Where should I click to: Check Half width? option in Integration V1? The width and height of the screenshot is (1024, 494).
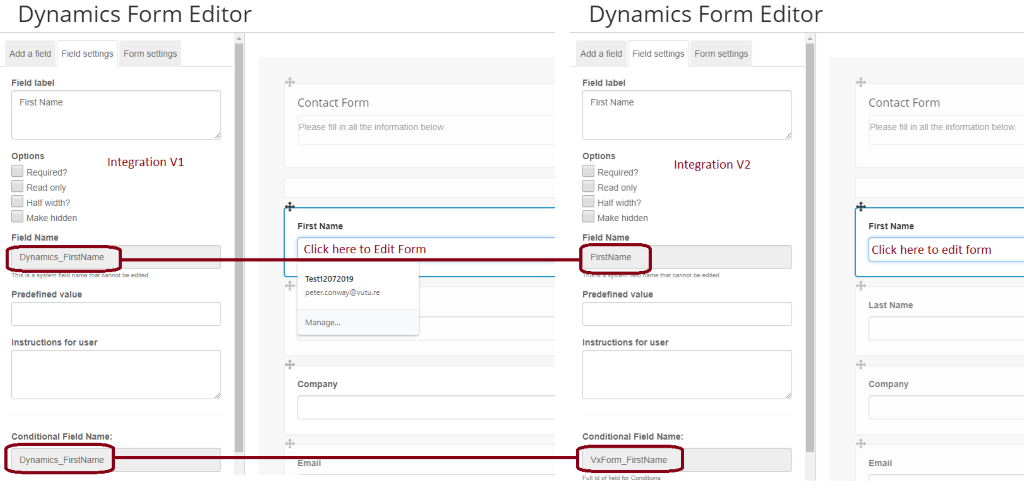tap(18, 202)
